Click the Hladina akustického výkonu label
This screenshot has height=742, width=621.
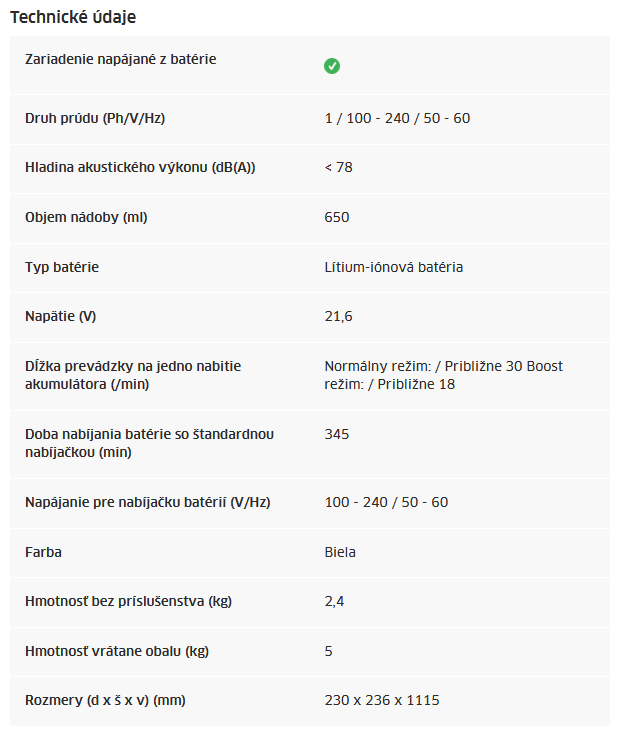click(x=140, y=167)
